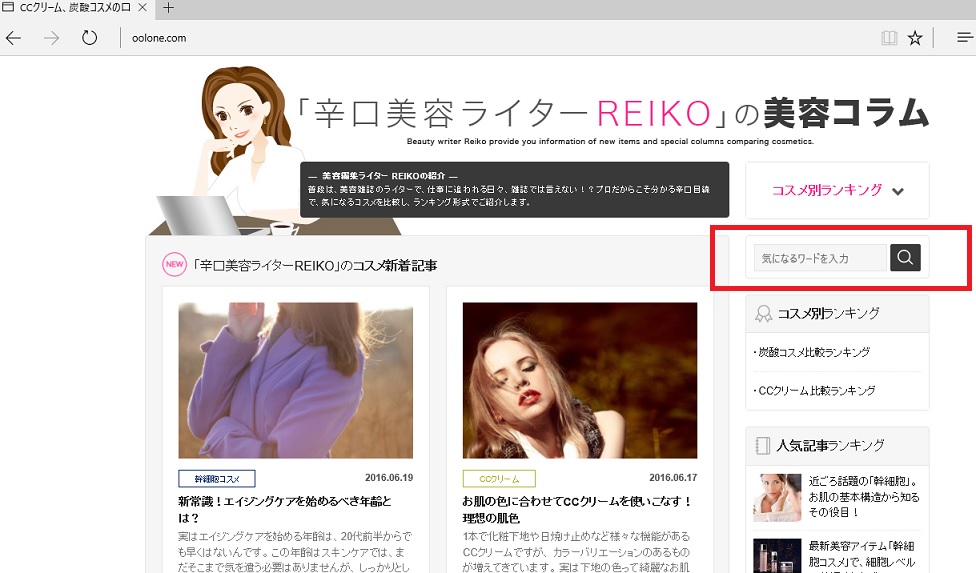Open a new tab with plus button
This screenshot has height=573, width=976.
click(168, 7)
